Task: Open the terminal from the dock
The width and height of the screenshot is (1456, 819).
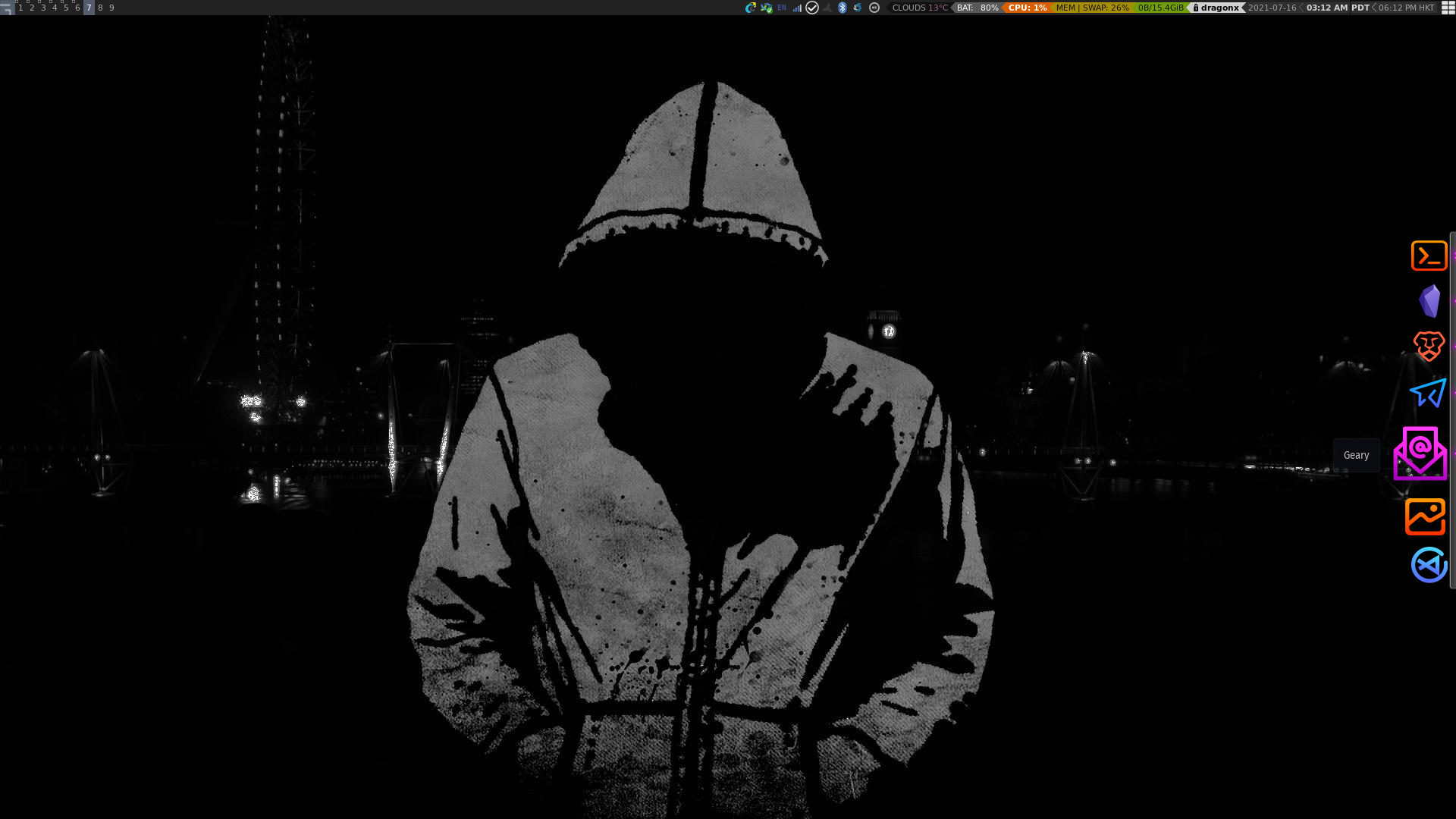Action: [1429, 256]
